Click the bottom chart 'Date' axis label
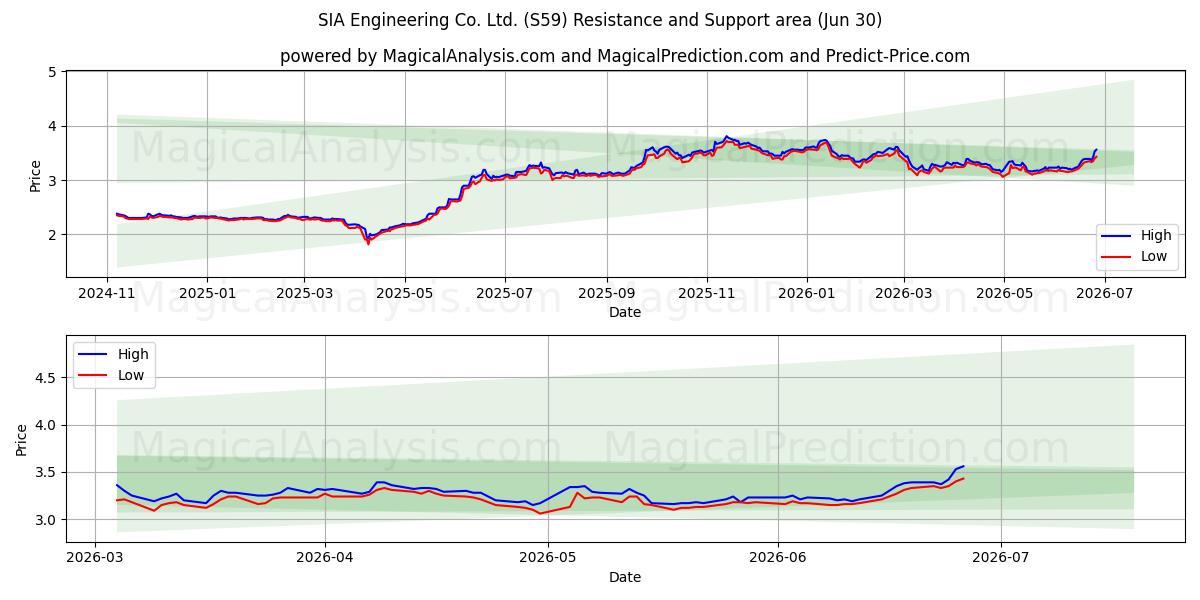This screenshot has height=600, width=1200. tap(625, 577)
